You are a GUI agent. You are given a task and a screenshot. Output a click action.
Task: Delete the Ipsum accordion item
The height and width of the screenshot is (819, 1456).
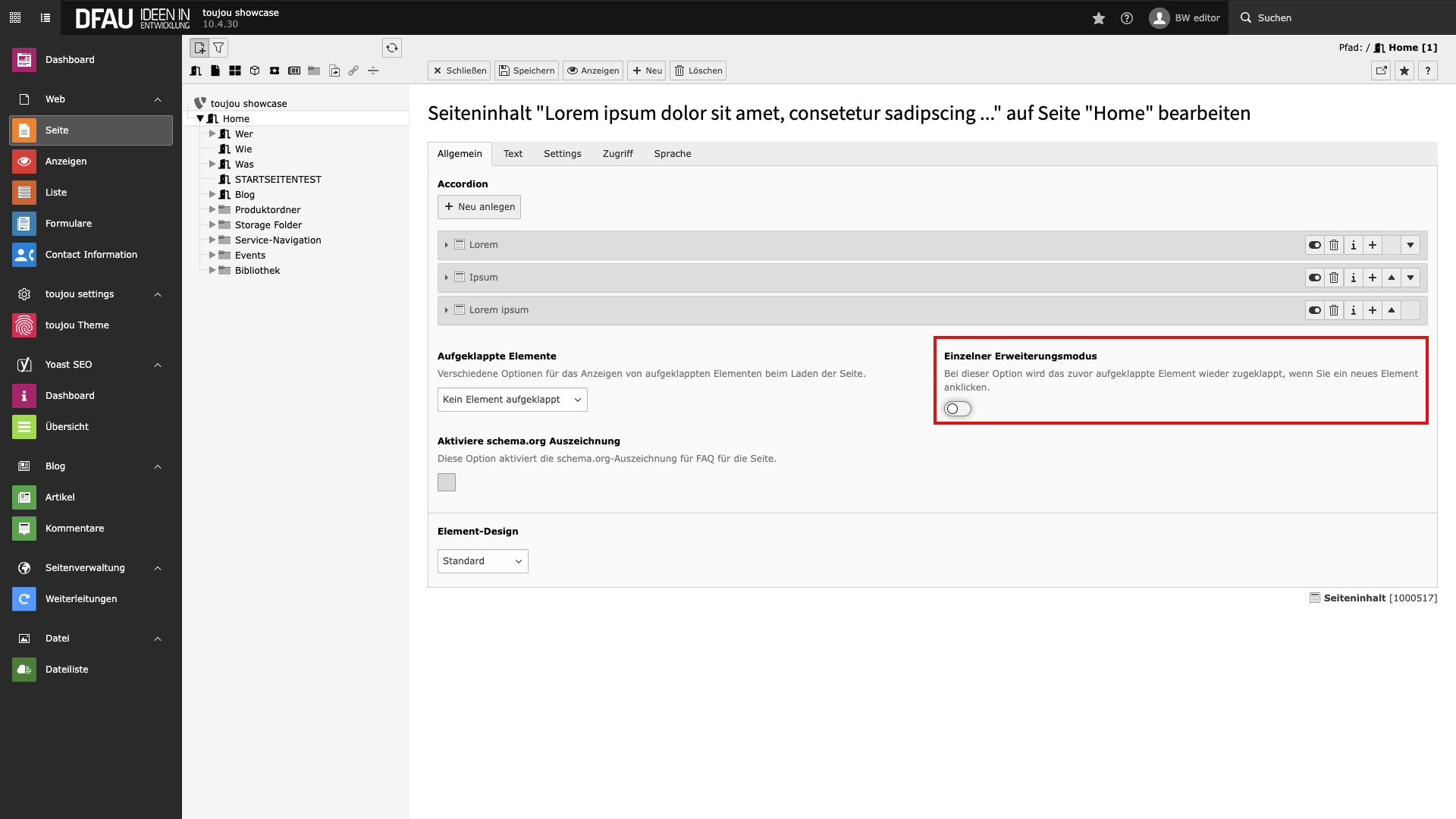[1334, 278]
